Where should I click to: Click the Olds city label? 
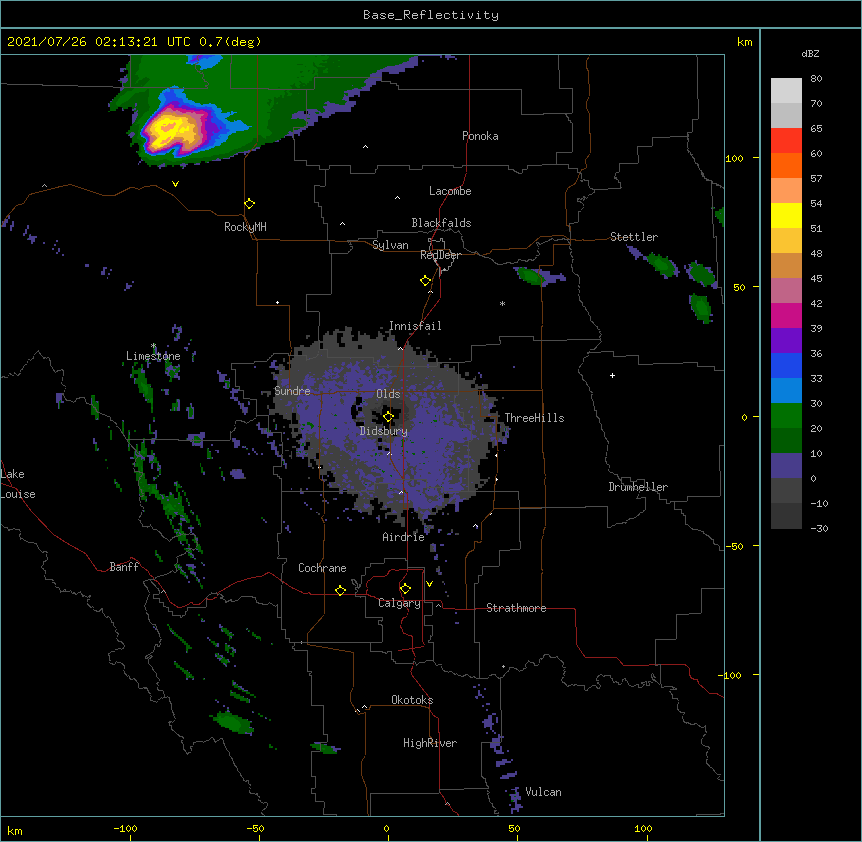coord(388,394)
